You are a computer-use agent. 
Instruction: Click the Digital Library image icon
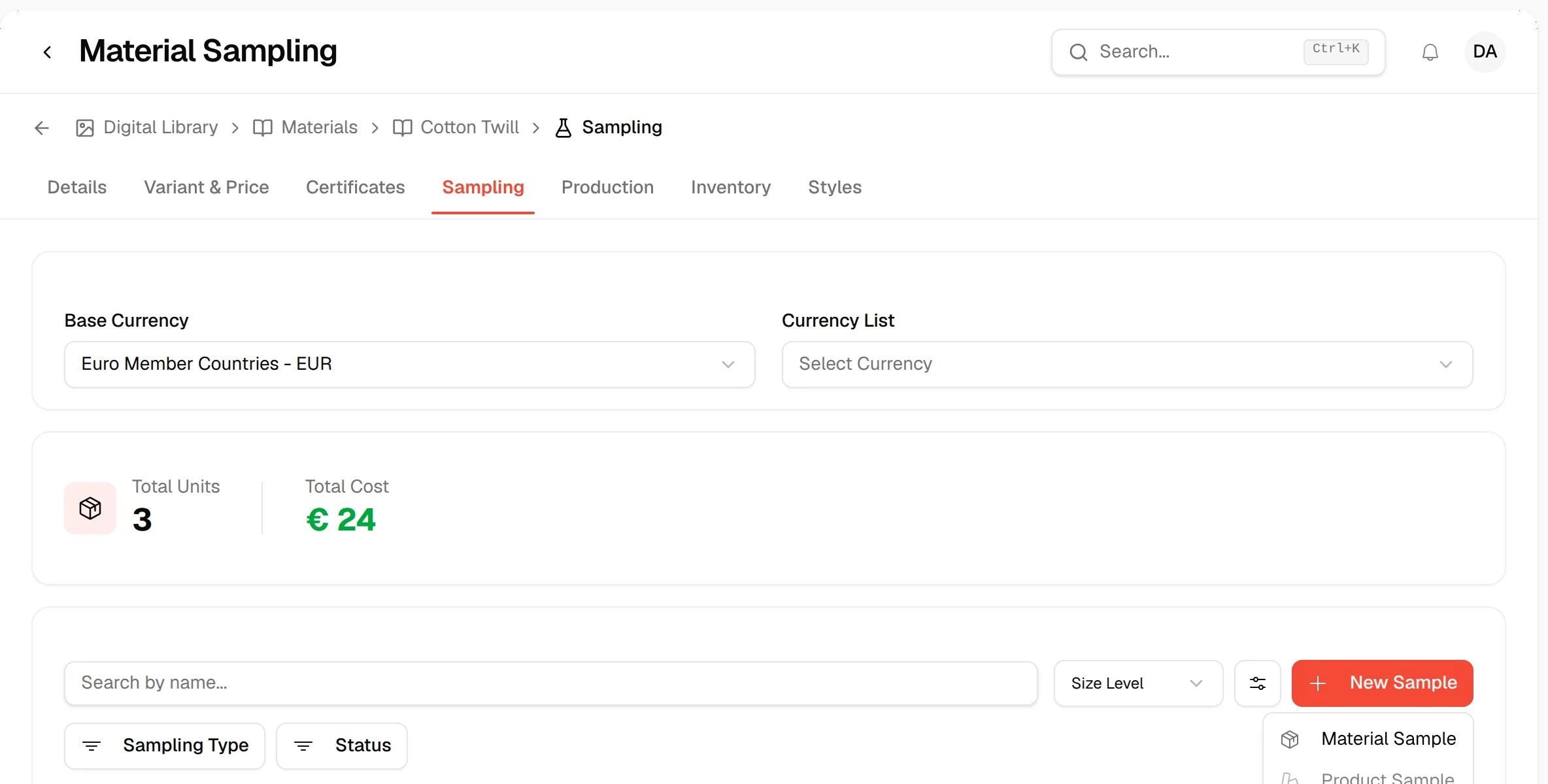click(x=85, y=127)
